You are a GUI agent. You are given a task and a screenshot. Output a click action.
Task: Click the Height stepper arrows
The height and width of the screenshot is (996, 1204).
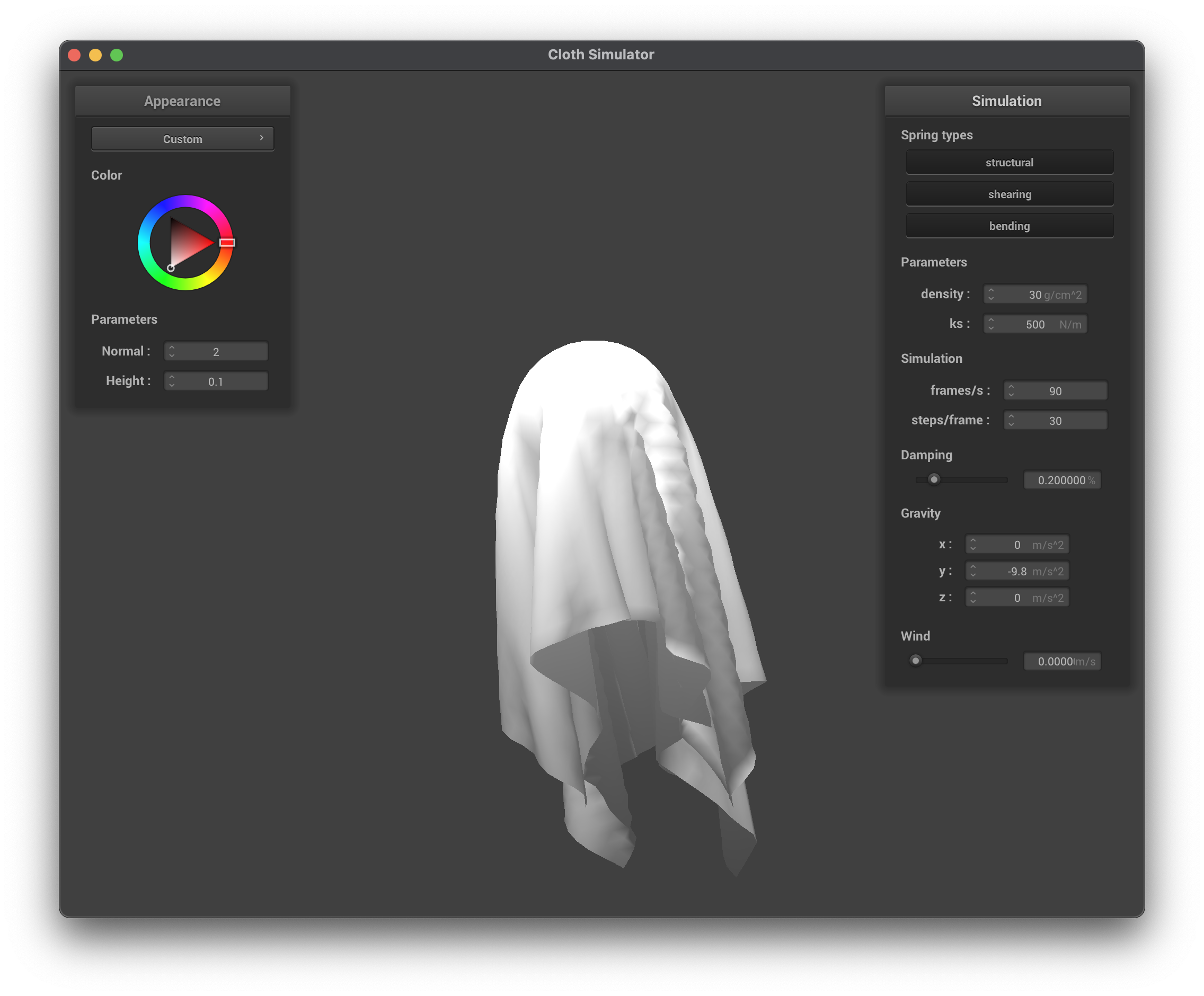click(x=171, y=381)
